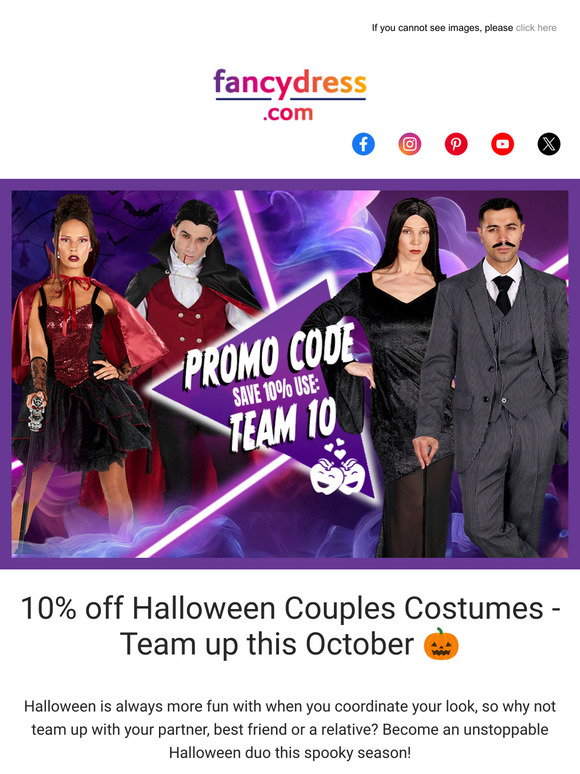
Task: Click the X (Twitter) icon
Action: point(549,144)
